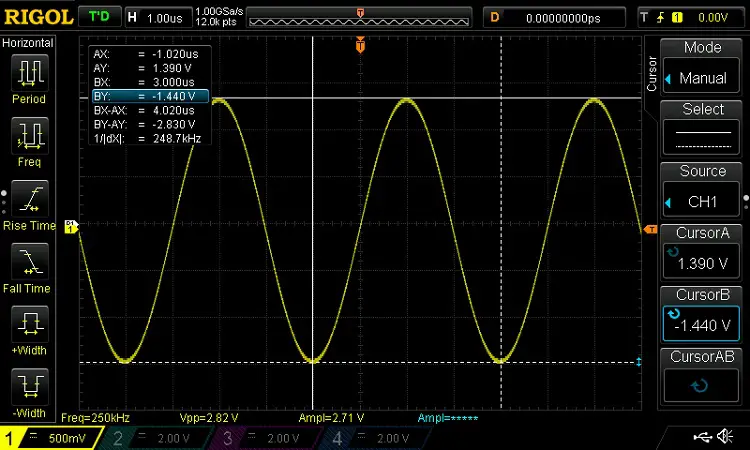Click the BY-AY = -2.830 V readout

(144, 124)
